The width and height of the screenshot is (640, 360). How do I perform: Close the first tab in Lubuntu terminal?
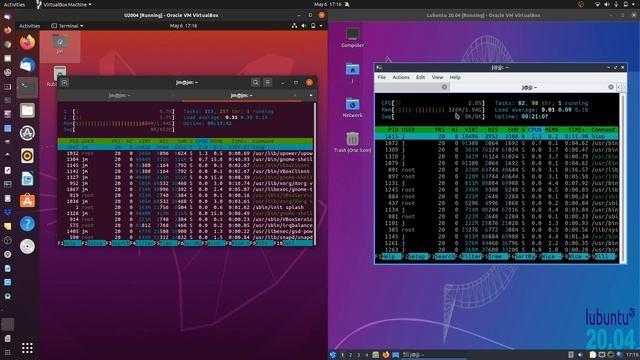click(x=444, y=87)
